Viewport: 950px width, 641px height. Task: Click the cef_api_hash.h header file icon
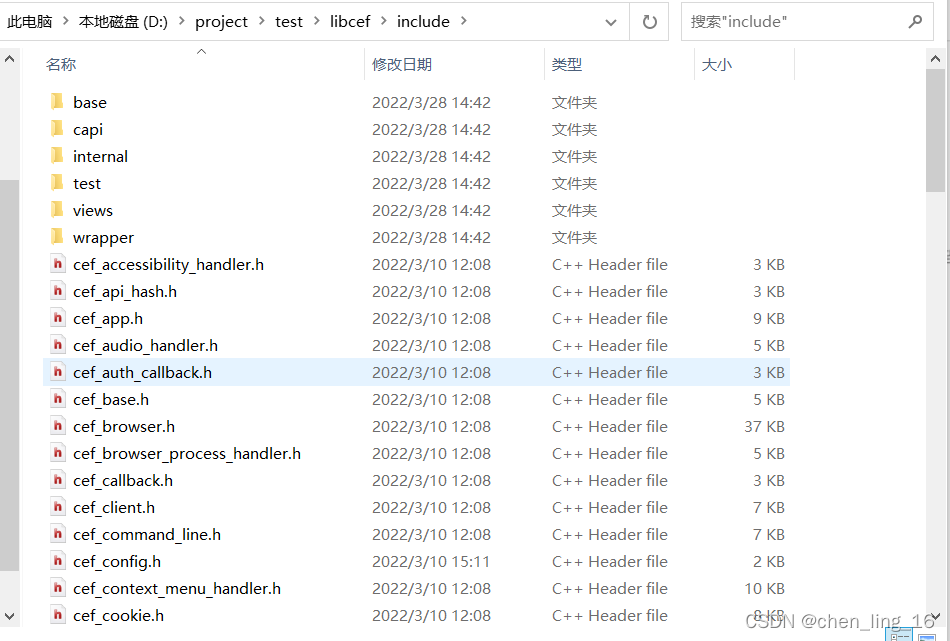(58, 291)
